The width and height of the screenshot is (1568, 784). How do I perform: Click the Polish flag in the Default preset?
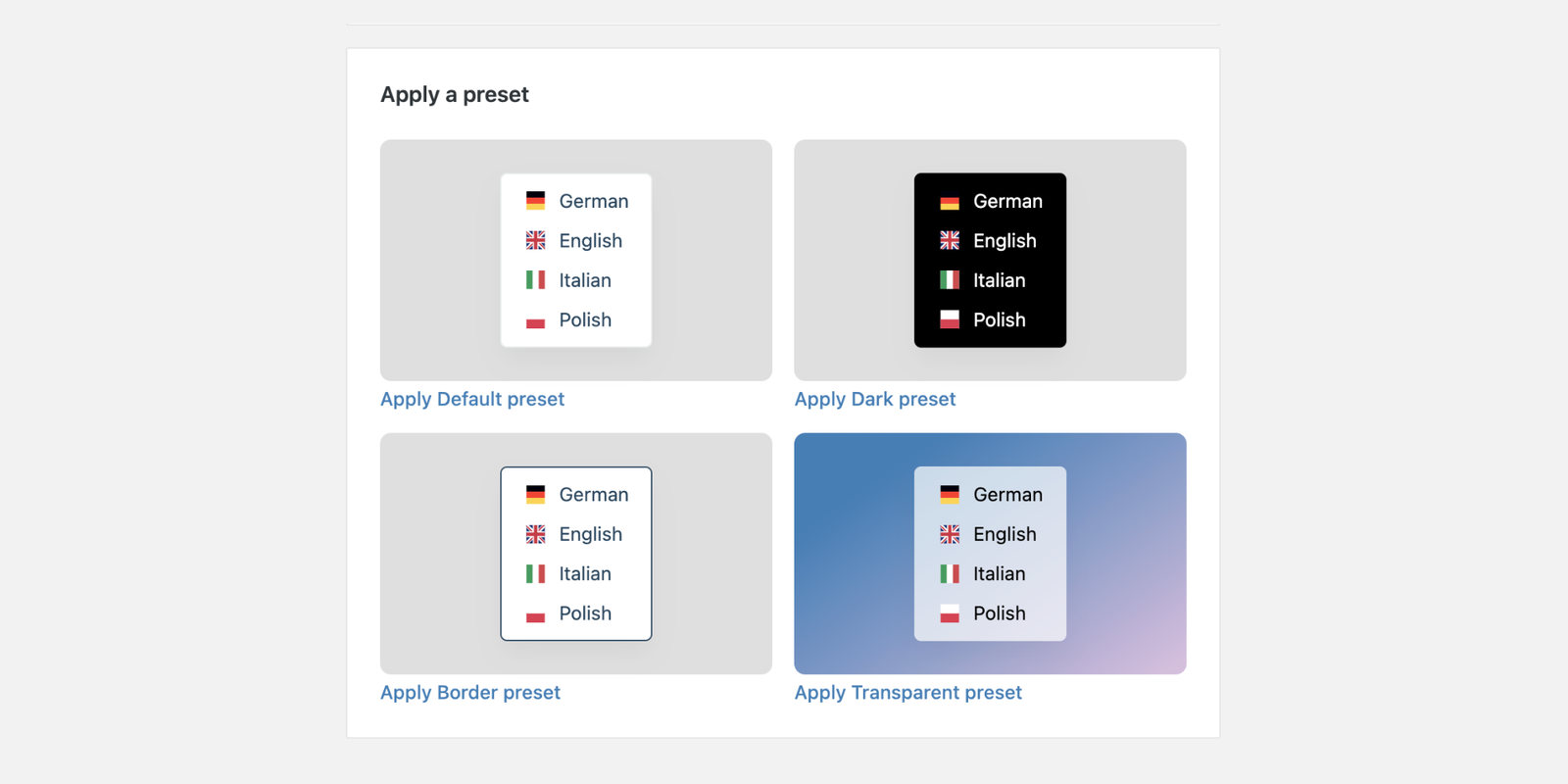(x=535, y=319)
